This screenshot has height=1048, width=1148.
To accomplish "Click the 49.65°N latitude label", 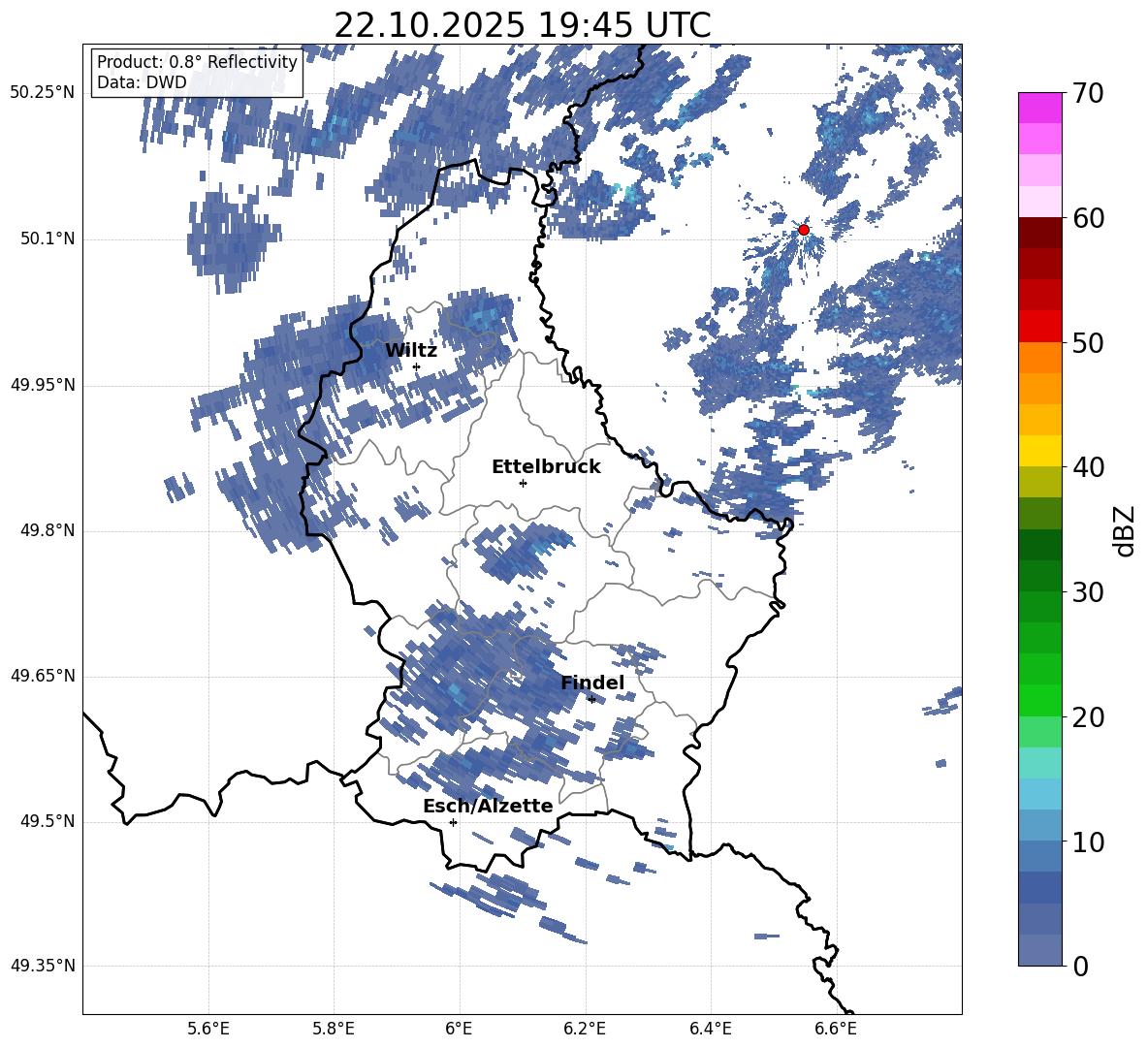I will click(x=43, y=676).
